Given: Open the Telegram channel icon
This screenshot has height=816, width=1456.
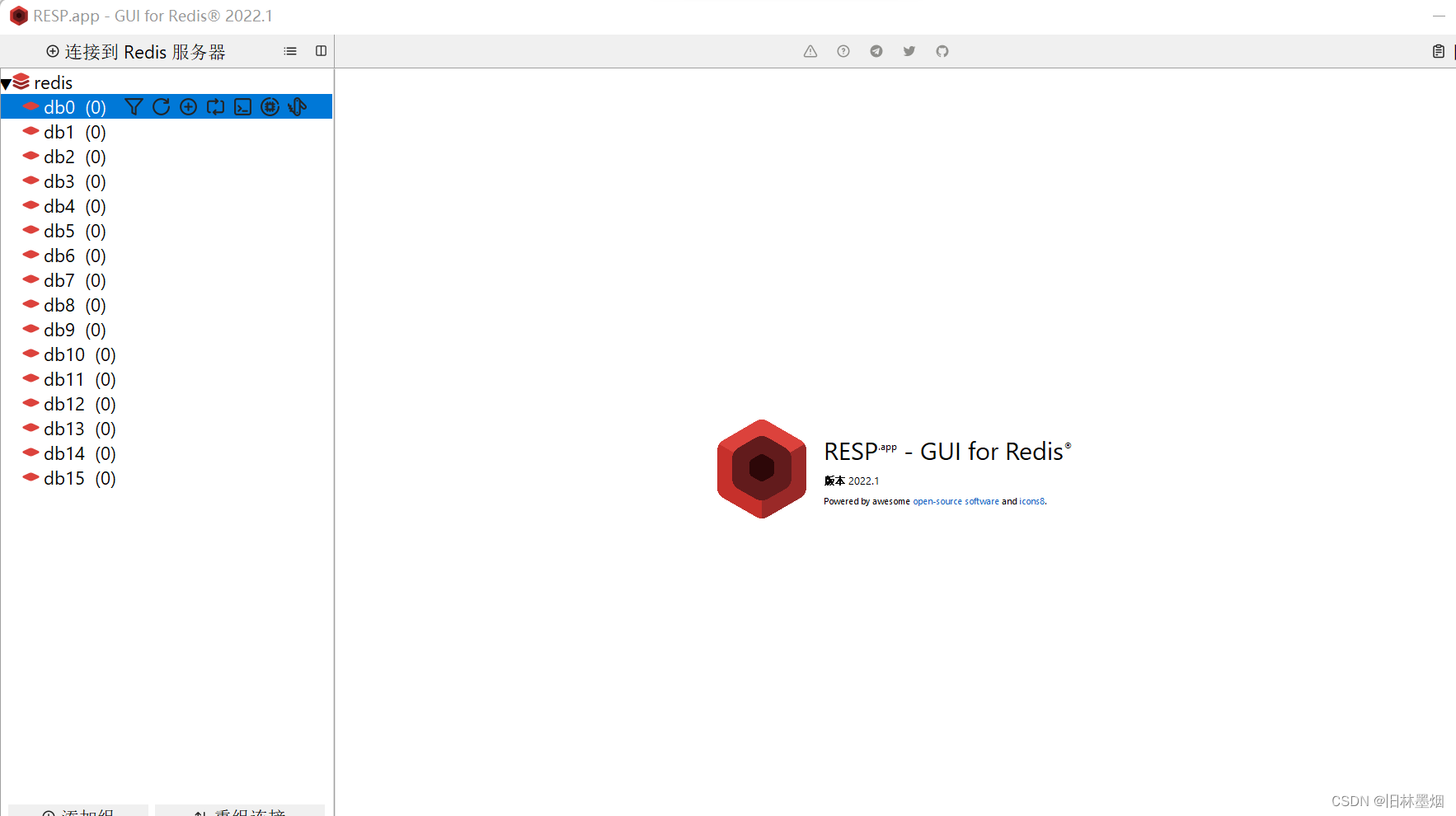Looking at the screenshot, I should point(876,51).
